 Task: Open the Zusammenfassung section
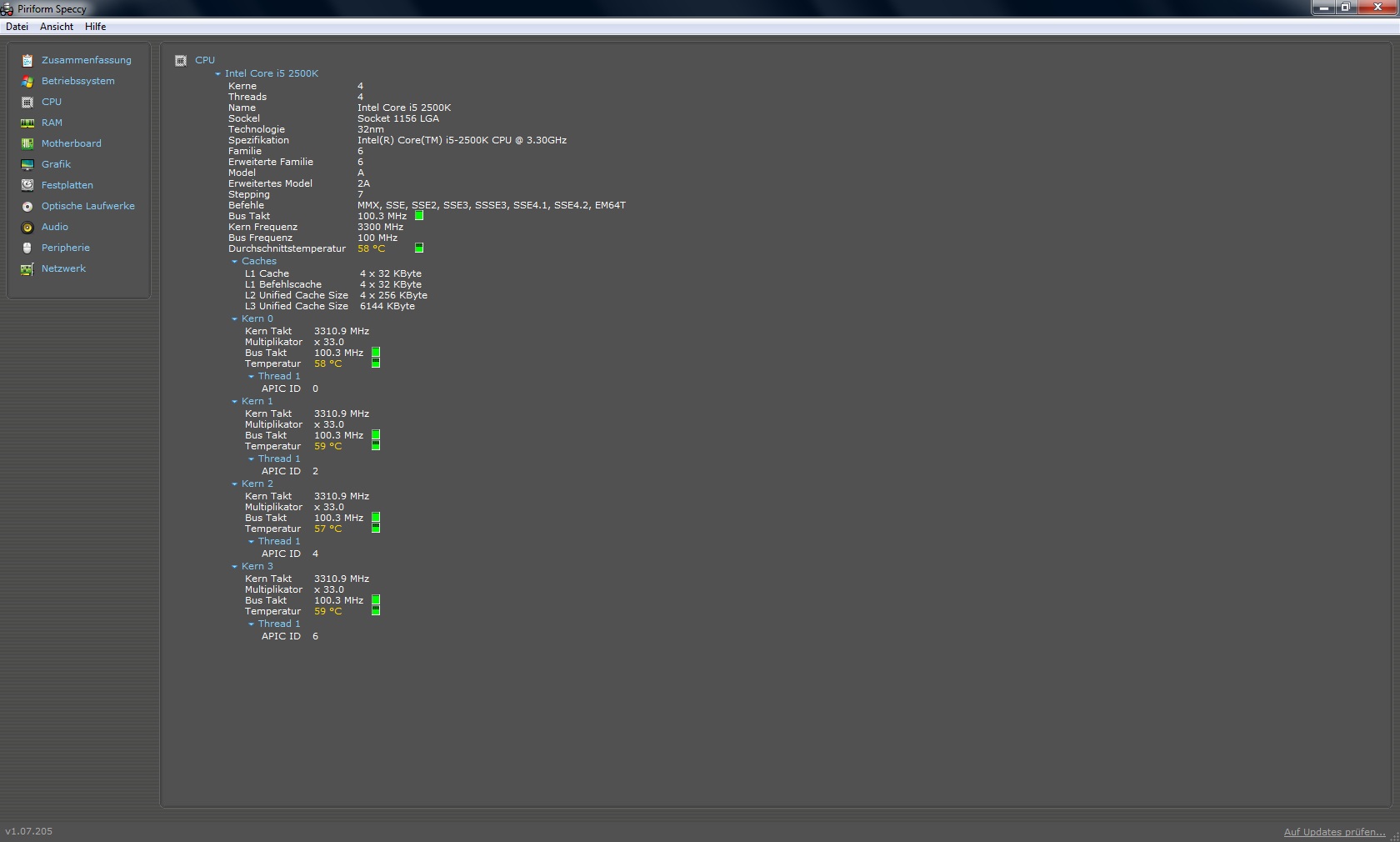[87, 60]
